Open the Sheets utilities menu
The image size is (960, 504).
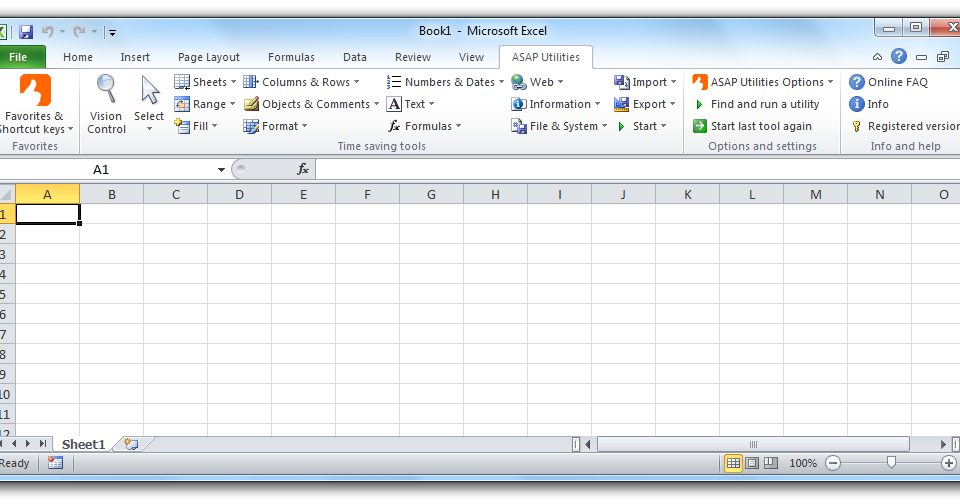click(x=205, y=82)
